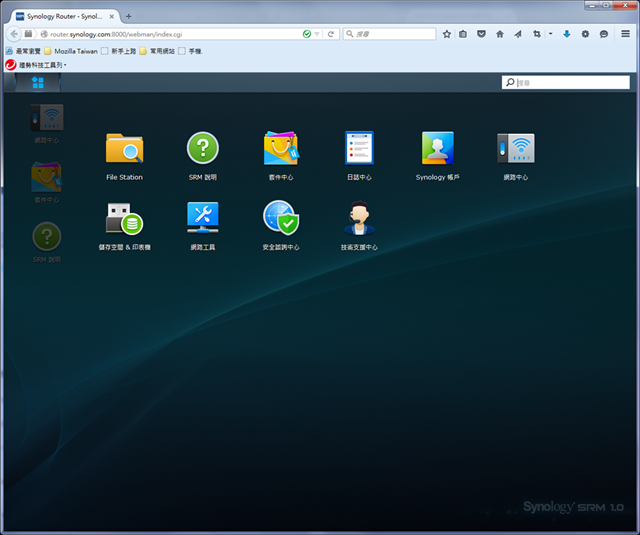Go back with browser back arrow
The image size is (640, 535).
(14, 34)
